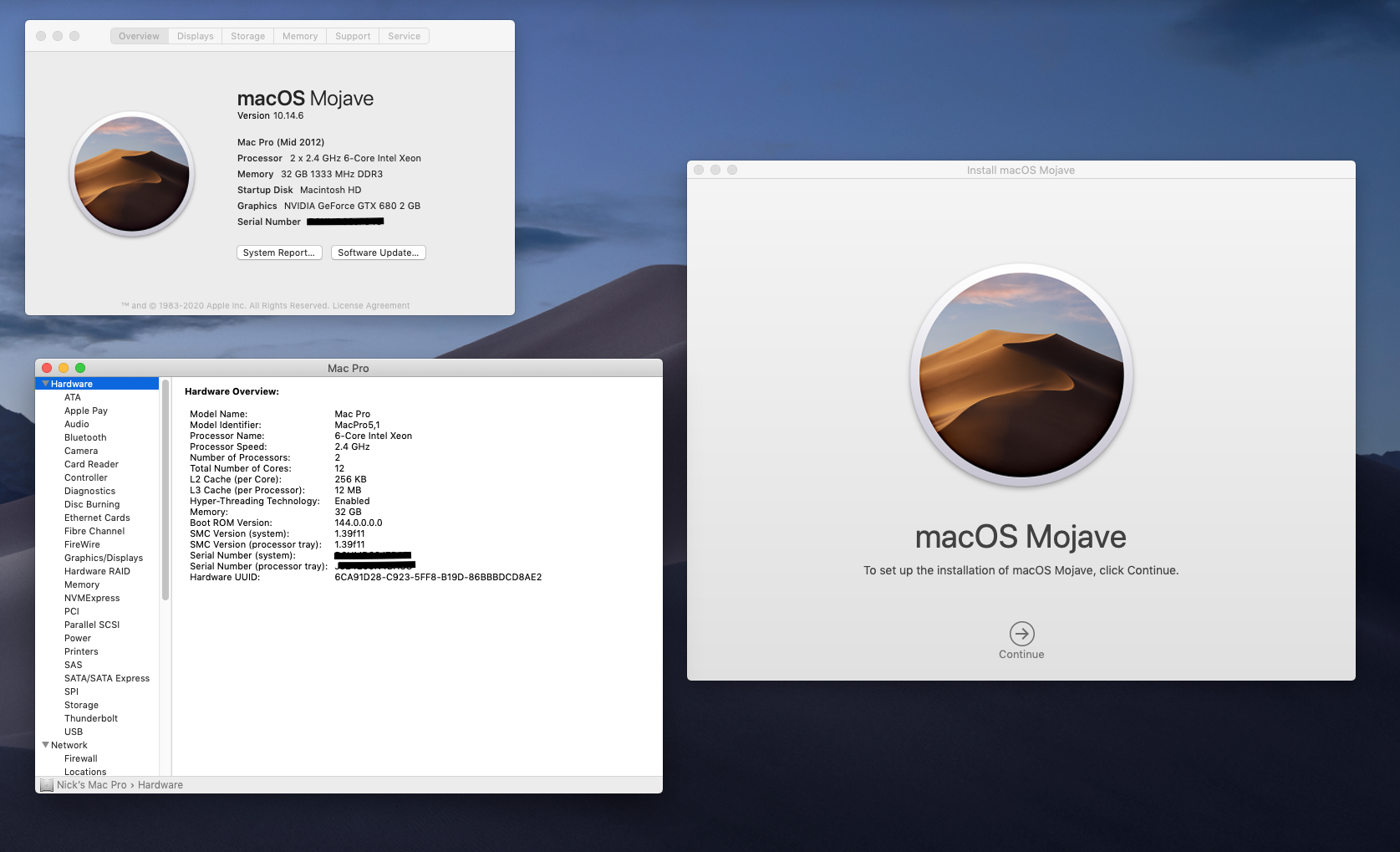The image size is (1400, 852).
Task: Switch to the Overview tab
Action: [x=139, y=36]
